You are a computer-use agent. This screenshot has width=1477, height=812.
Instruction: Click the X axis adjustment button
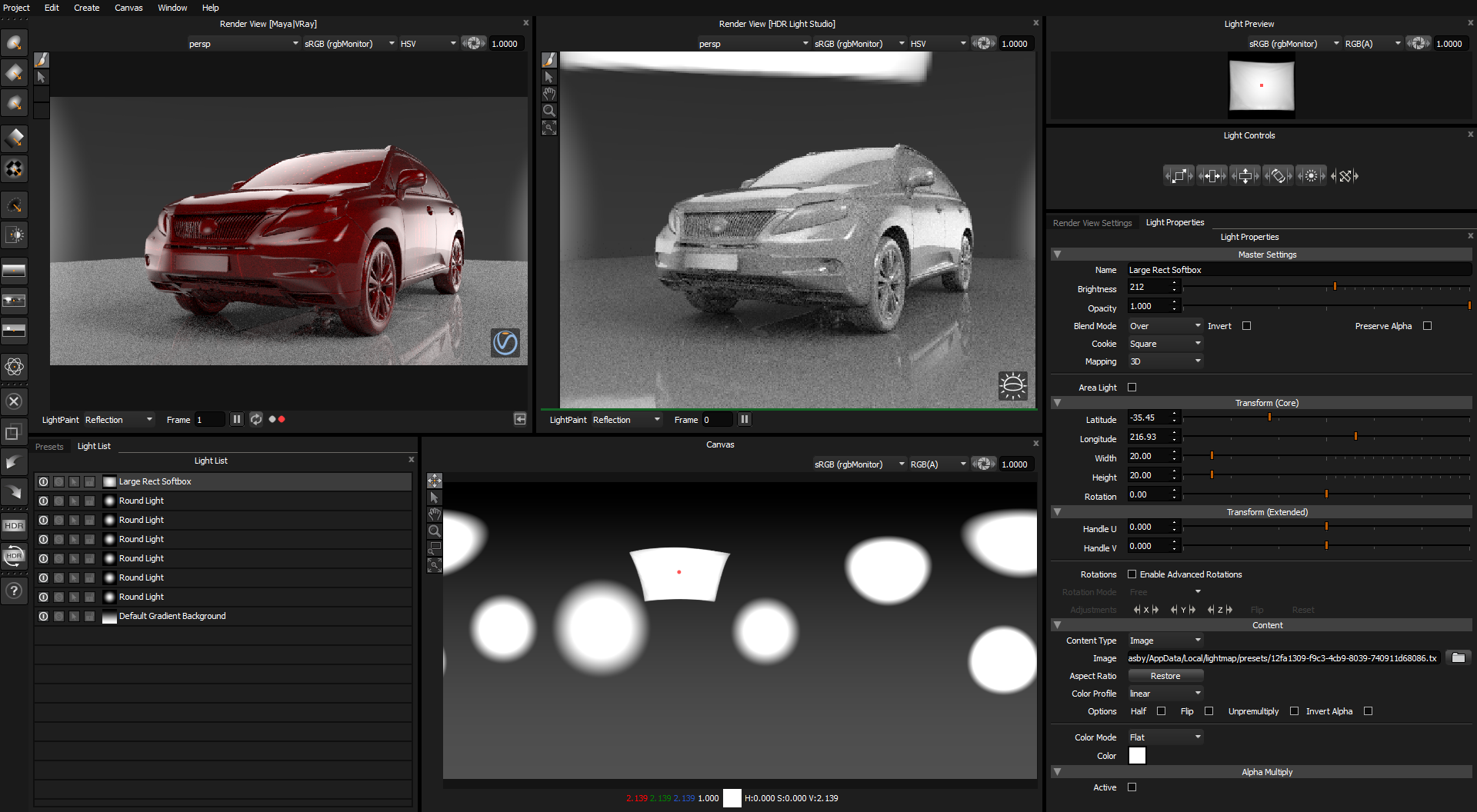pos(1146,610)
